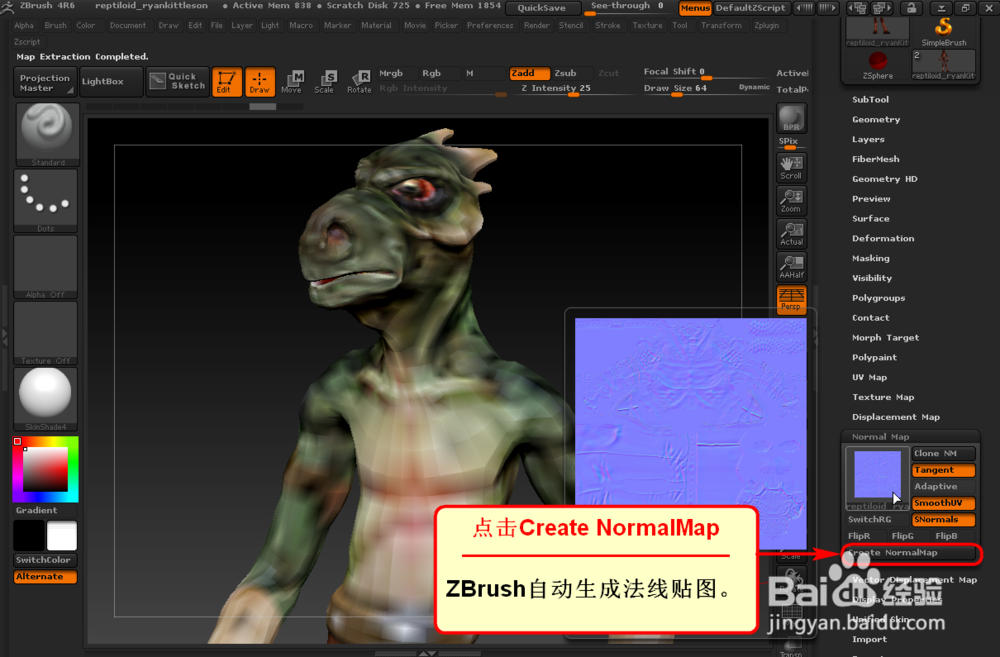Image resolution: width=1000 pixels, height=657 pixels.
Task: Click the QuickSave button
Action: point(542,8)
